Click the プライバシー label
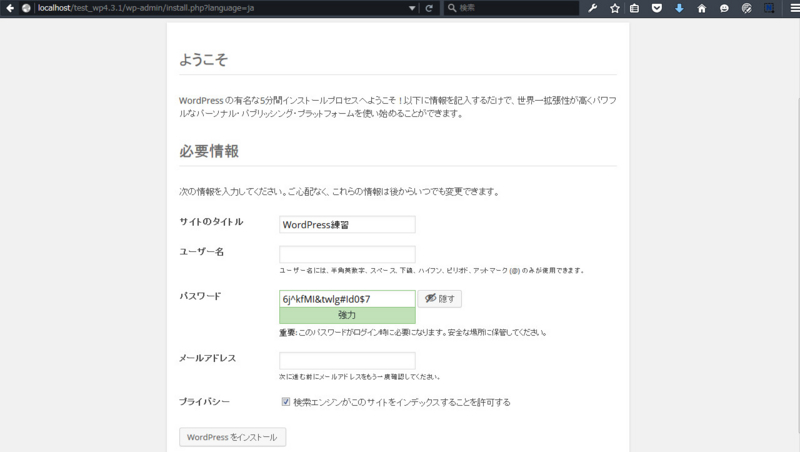 (x=204, y=401)
